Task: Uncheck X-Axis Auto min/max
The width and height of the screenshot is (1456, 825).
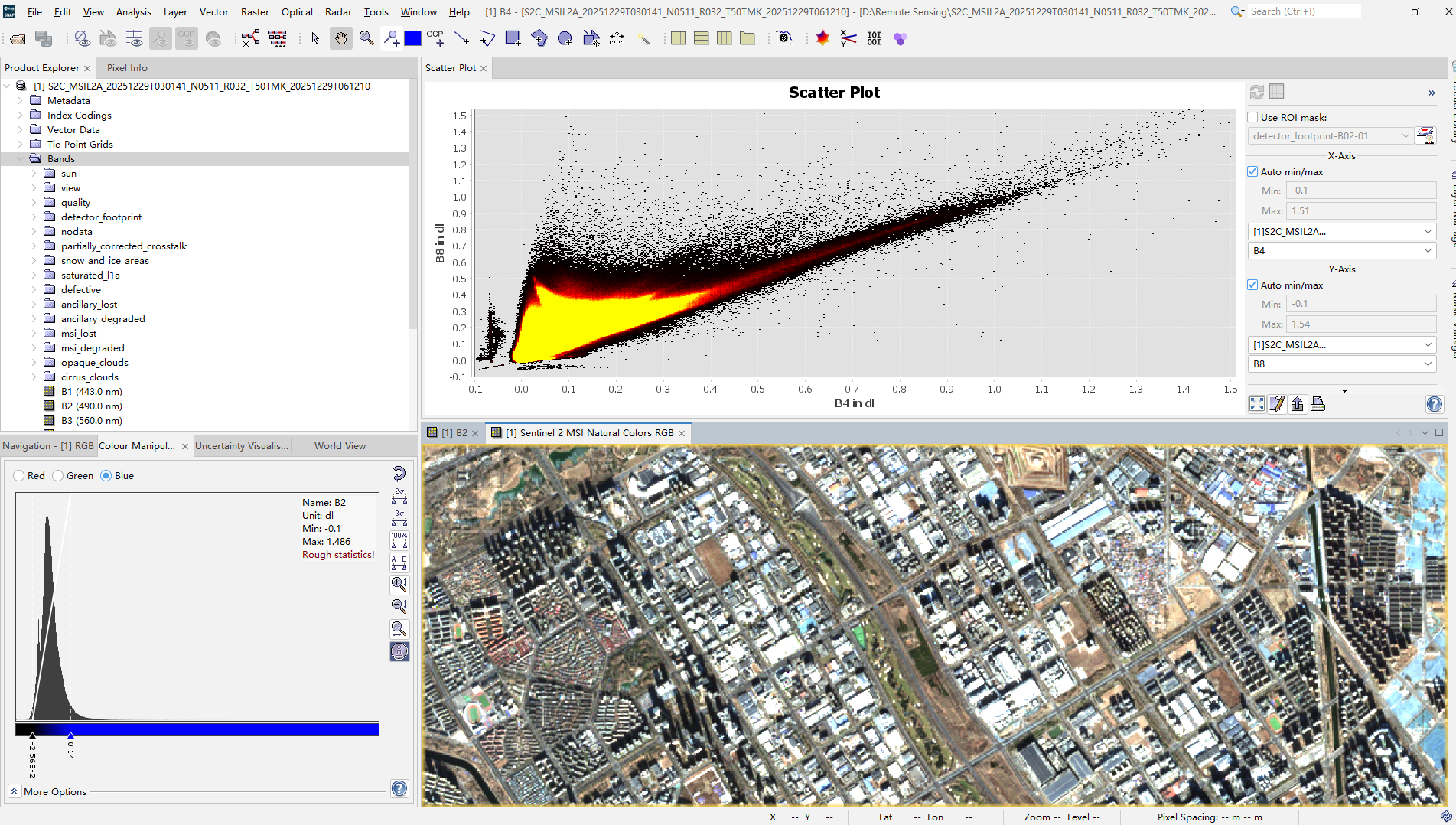Action: click(1252, 172)
